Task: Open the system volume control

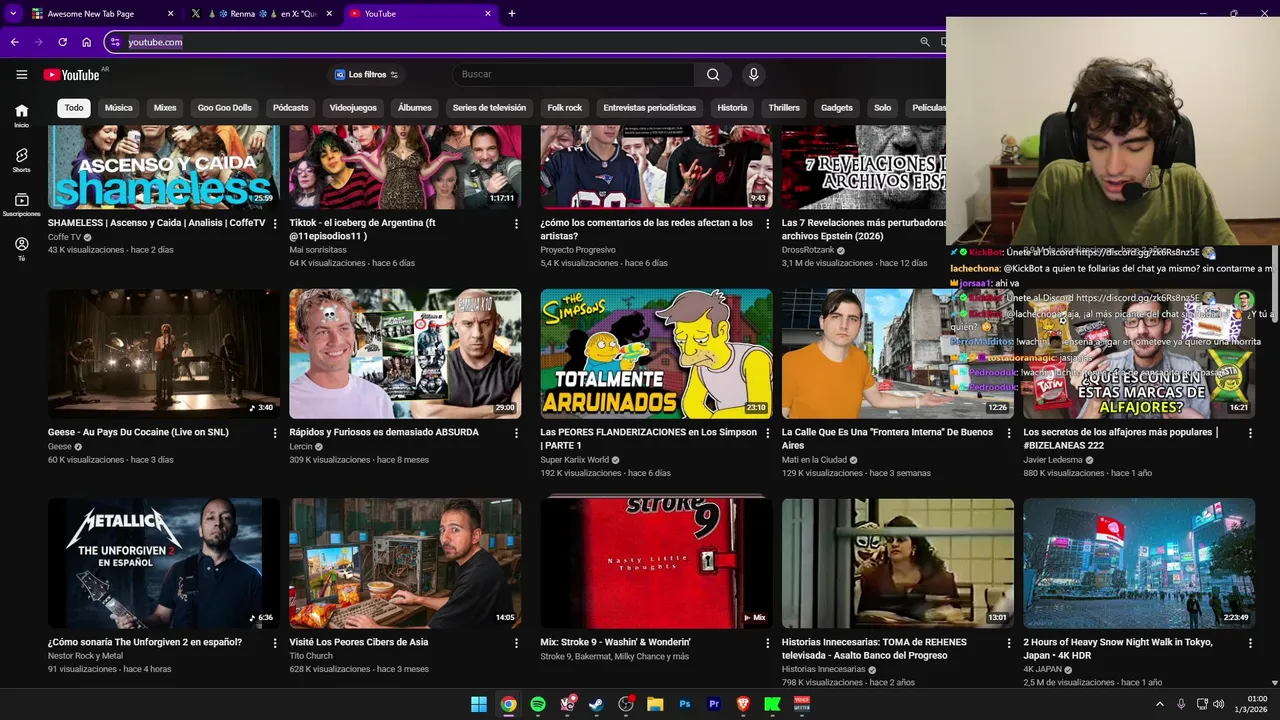Action: (x=1218, y=704)
